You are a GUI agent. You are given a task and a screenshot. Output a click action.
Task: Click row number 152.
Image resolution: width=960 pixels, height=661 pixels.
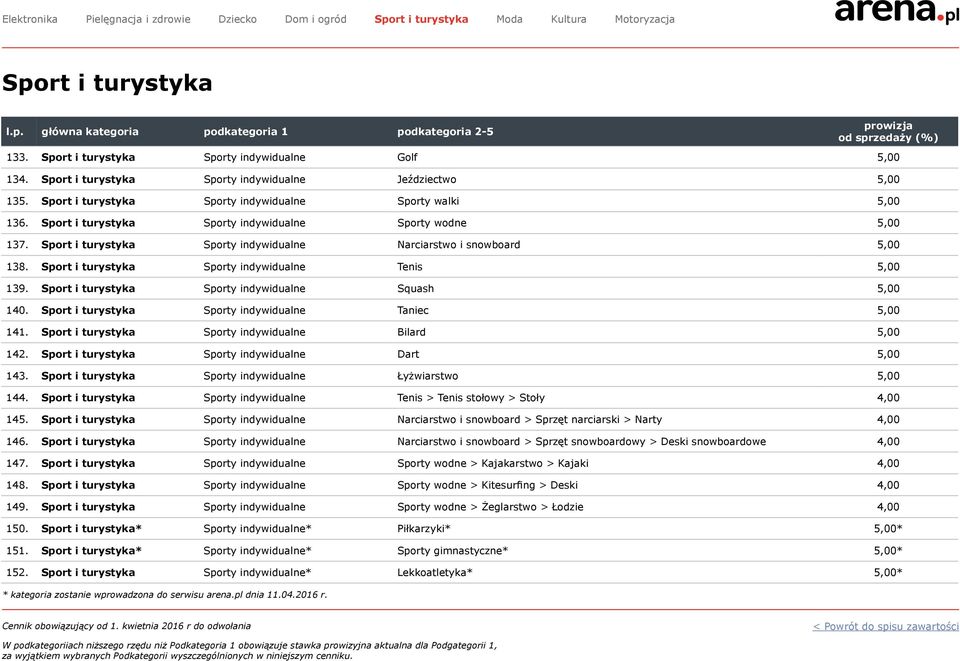click(x=17, y=573)
